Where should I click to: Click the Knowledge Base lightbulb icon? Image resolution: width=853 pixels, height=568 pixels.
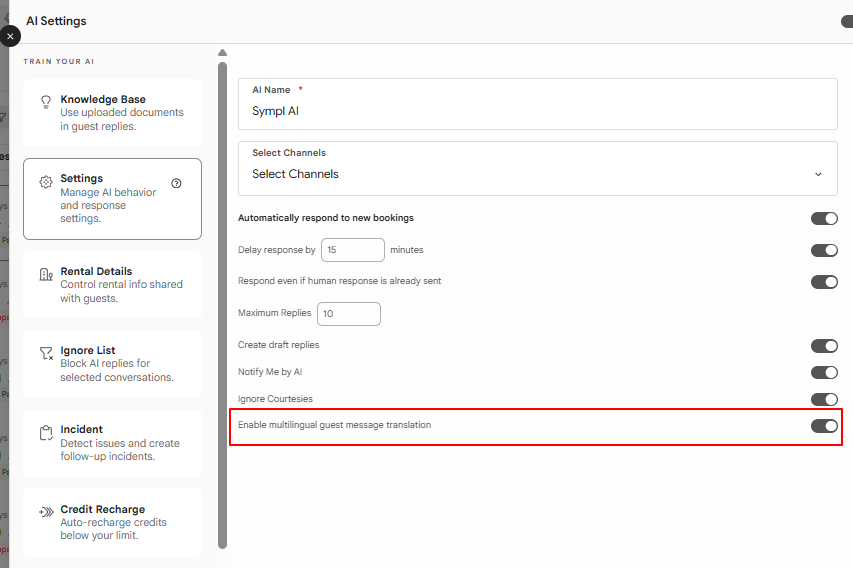point(46,102)
